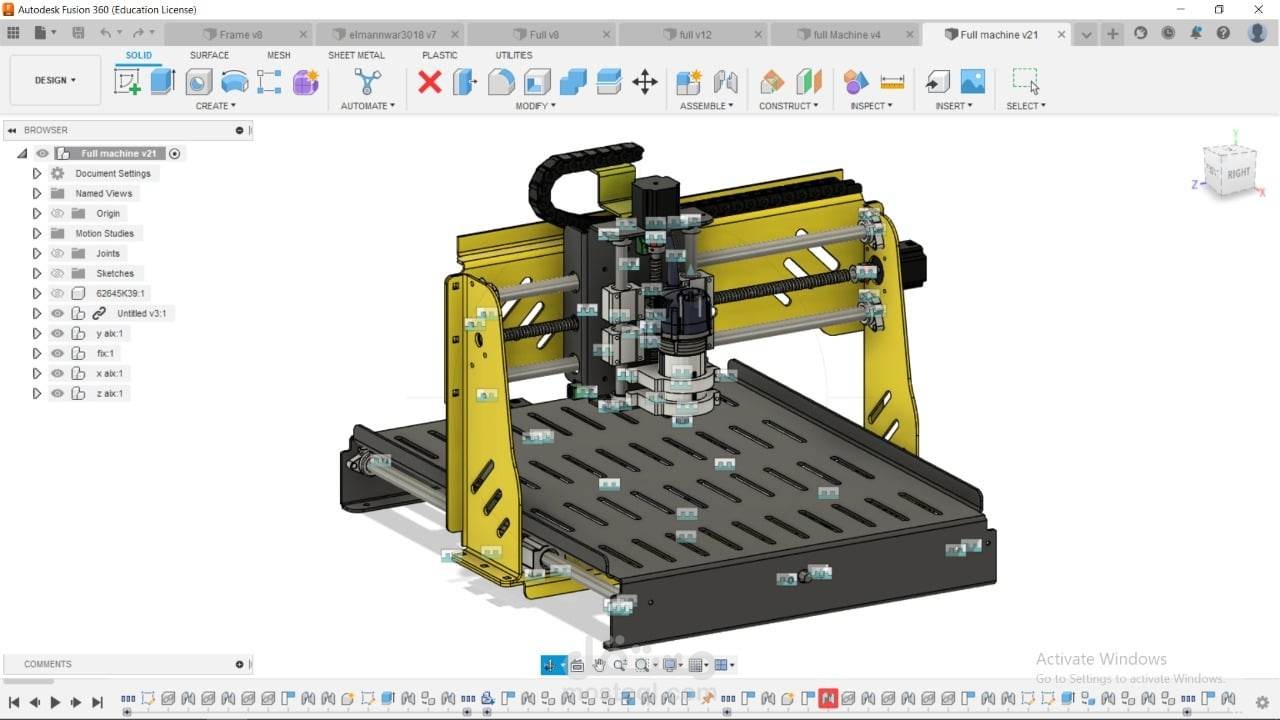Open the MODIFY dropdown menu

click(x=535, y=105)
